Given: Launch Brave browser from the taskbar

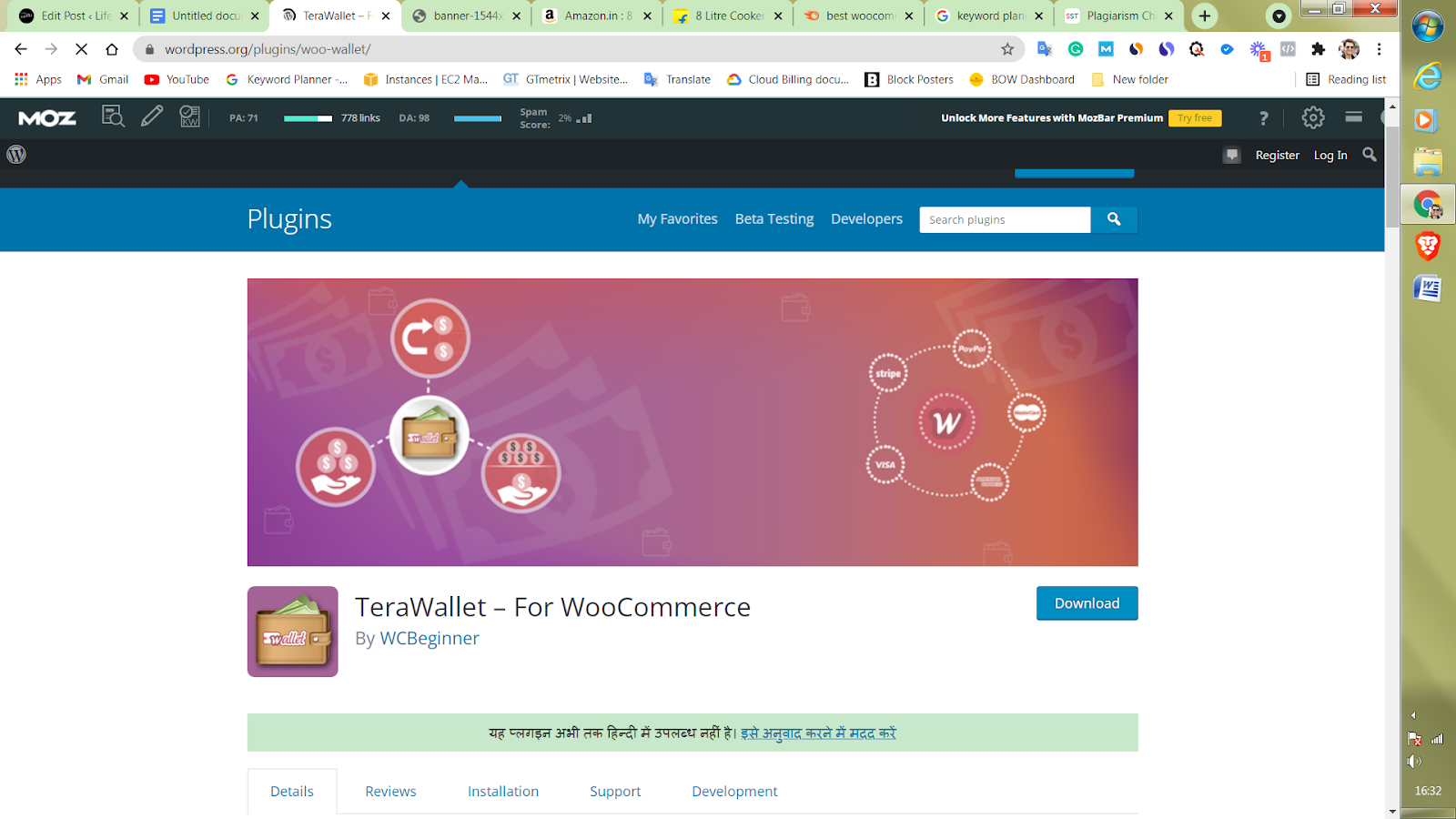Looking at the screenshot, I should pos(1428,247).
